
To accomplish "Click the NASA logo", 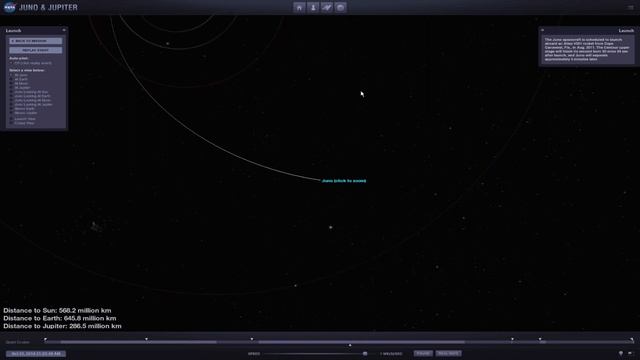I will (x=9, y=7).
